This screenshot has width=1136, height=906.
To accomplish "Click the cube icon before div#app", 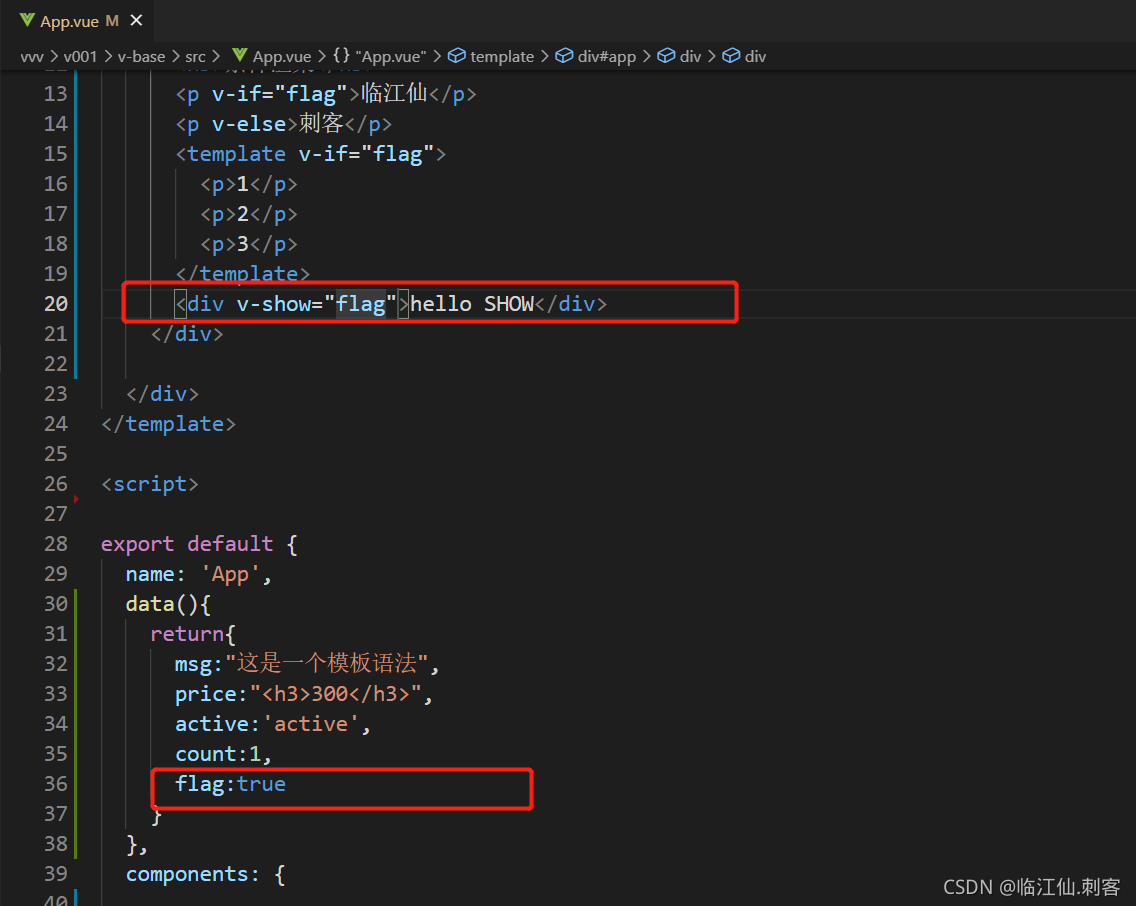I will [564, 56].
